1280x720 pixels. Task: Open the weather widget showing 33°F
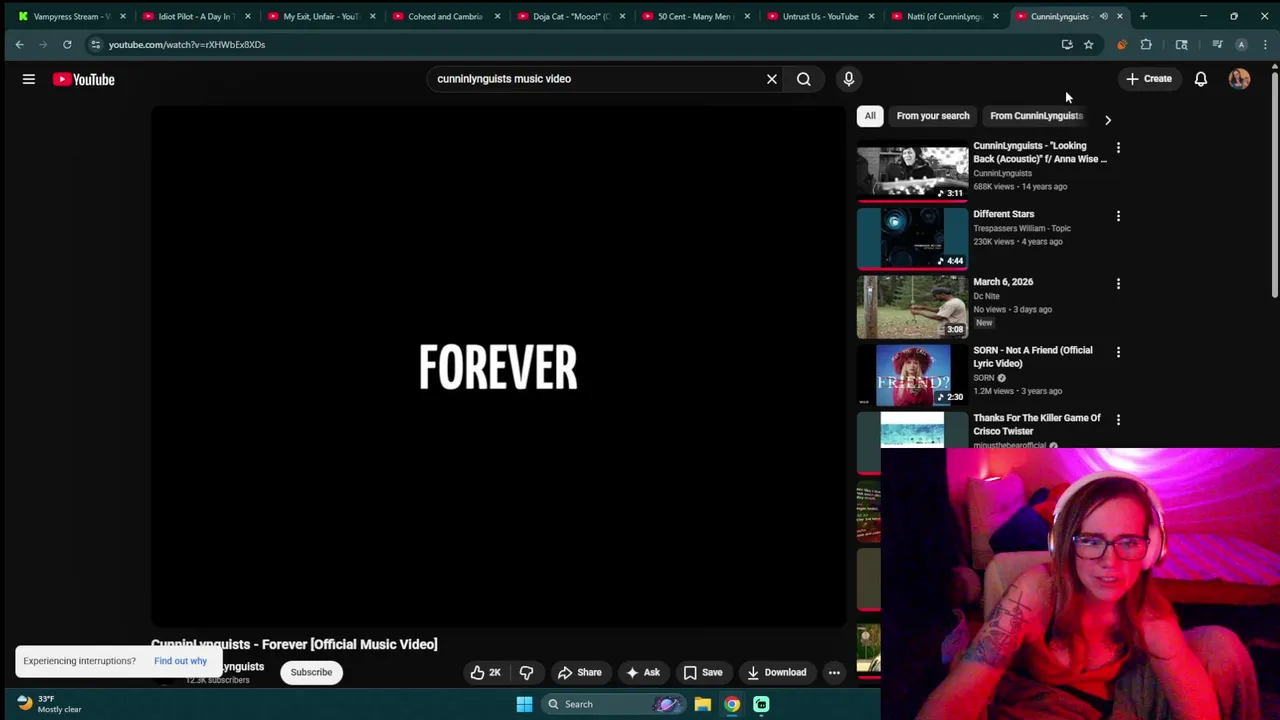point(47,704)
